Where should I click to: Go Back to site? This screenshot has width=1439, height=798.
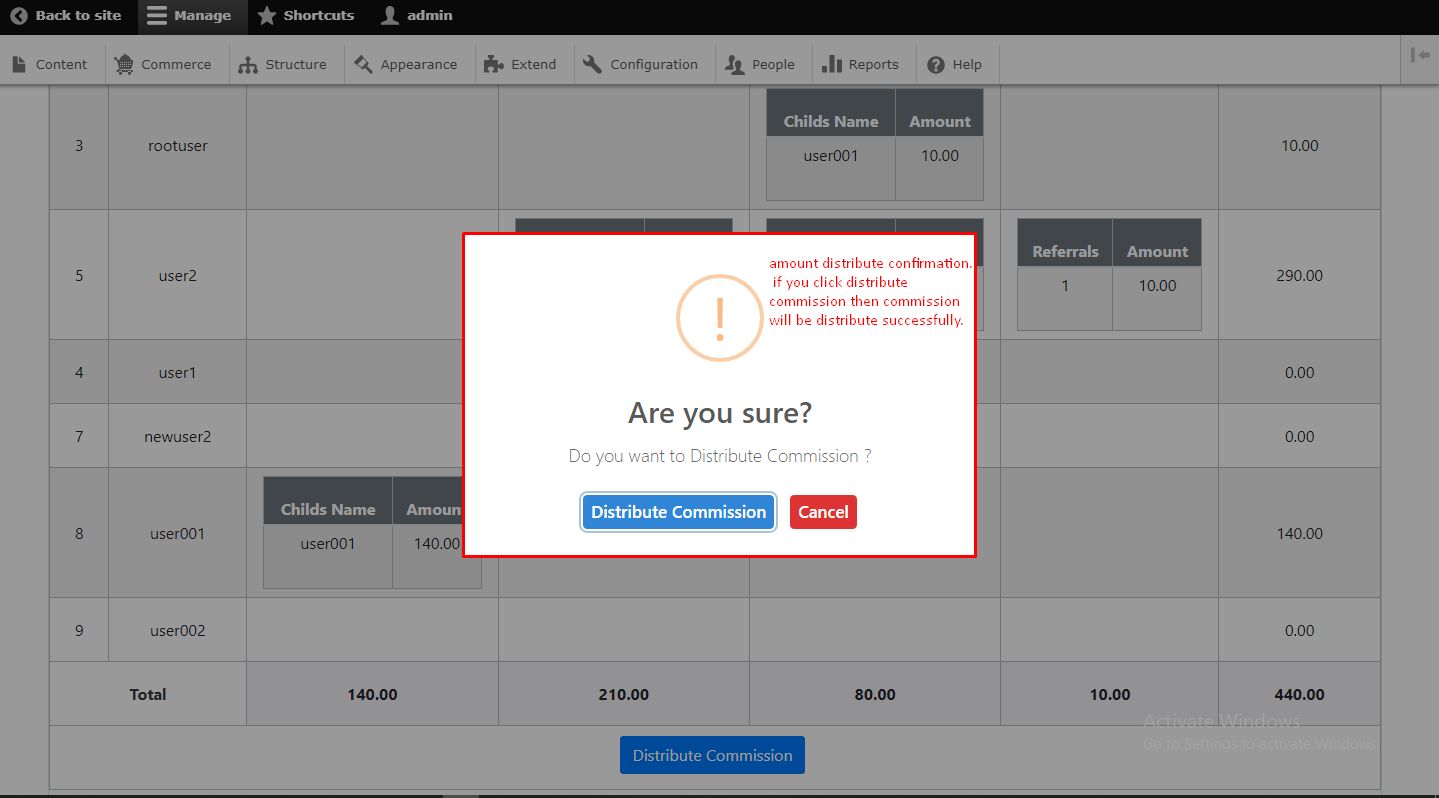(66, 16)
